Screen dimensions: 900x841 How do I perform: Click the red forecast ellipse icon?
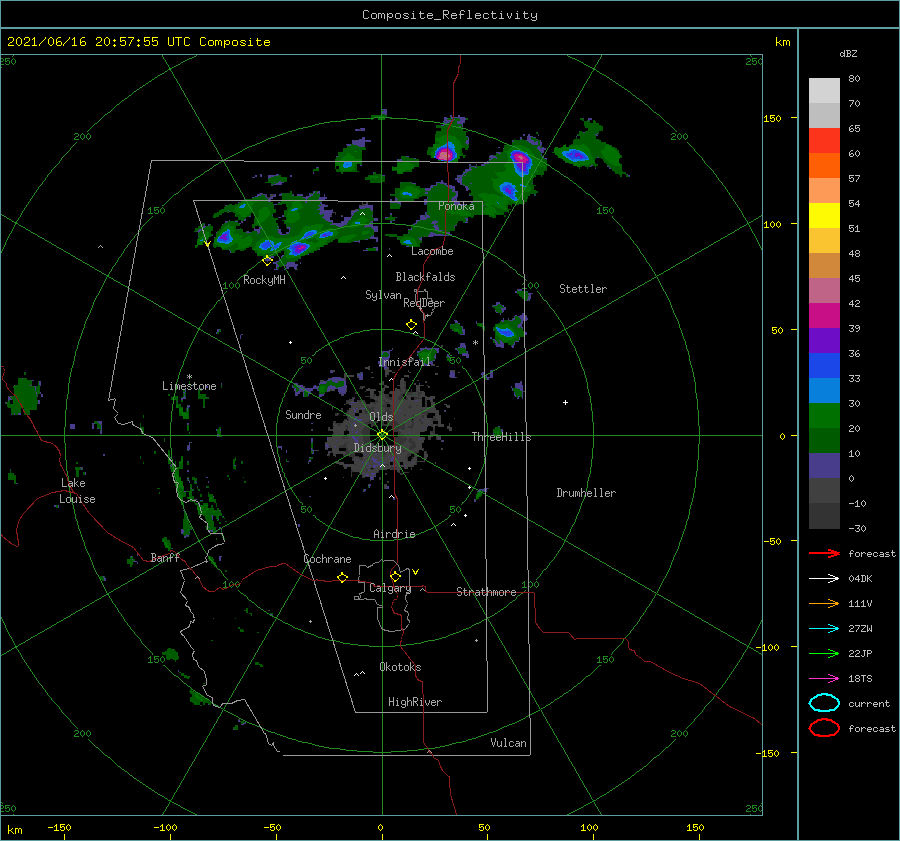click(x=824, y=728)
